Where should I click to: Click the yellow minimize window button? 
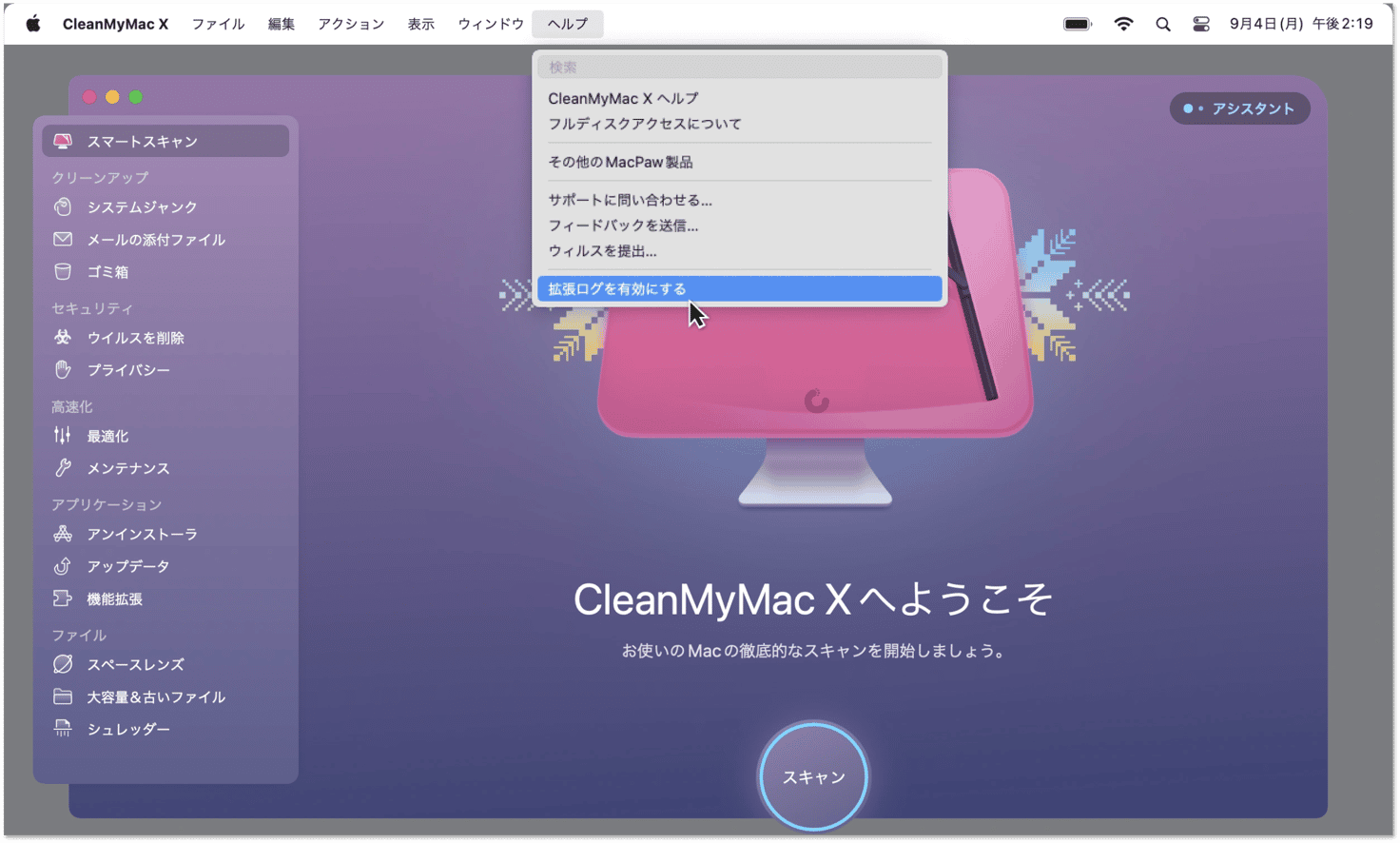pos(112,97)
